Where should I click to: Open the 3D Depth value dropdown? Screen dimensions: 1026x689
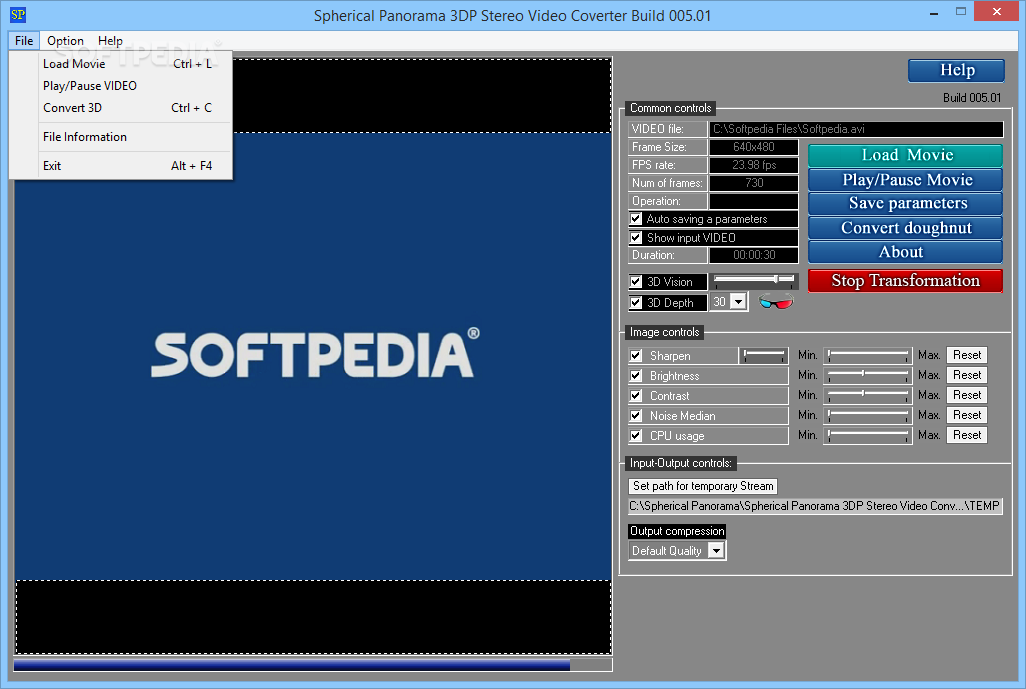739,302
